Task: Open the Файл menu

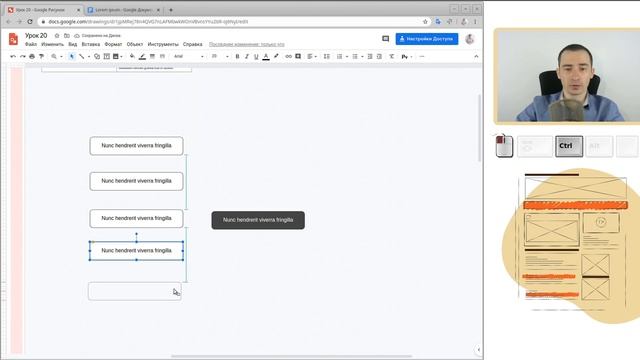Action: pyautogui.click(x=31, y=44)
